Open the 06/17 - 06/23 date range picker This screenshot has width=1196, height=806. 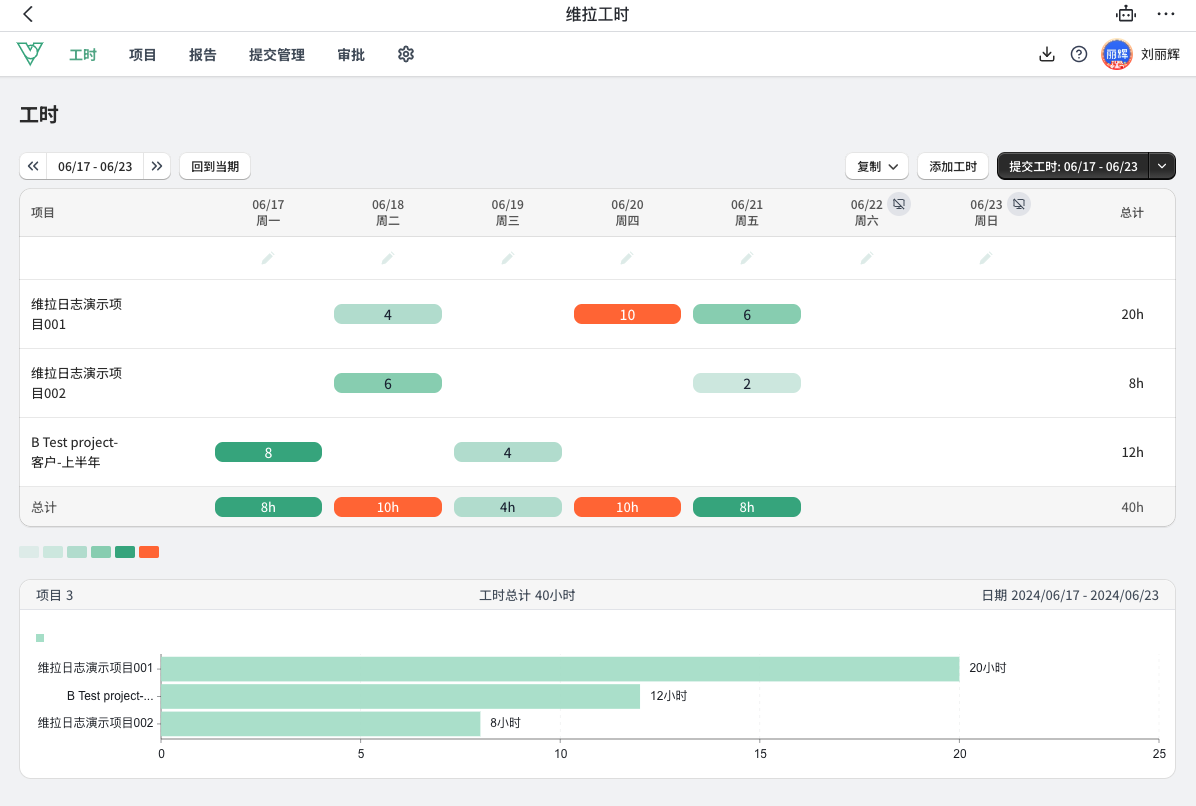(95, 166)
